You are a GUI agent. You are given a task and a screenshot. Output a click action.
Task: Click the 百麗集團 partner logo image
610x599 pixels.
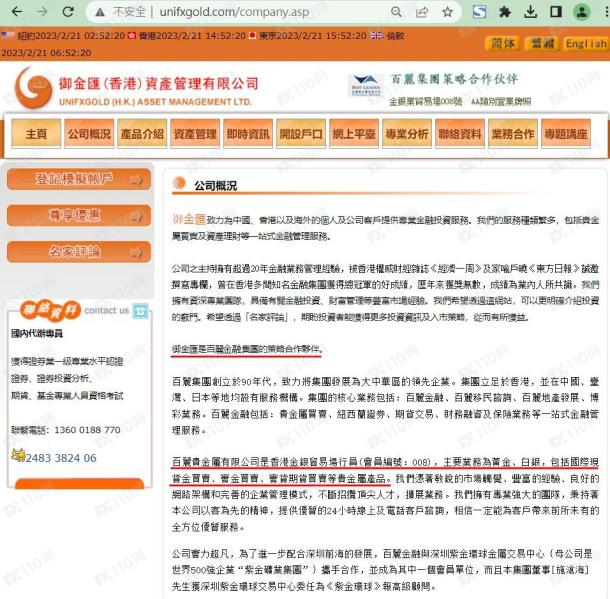[x=366, y=85]
